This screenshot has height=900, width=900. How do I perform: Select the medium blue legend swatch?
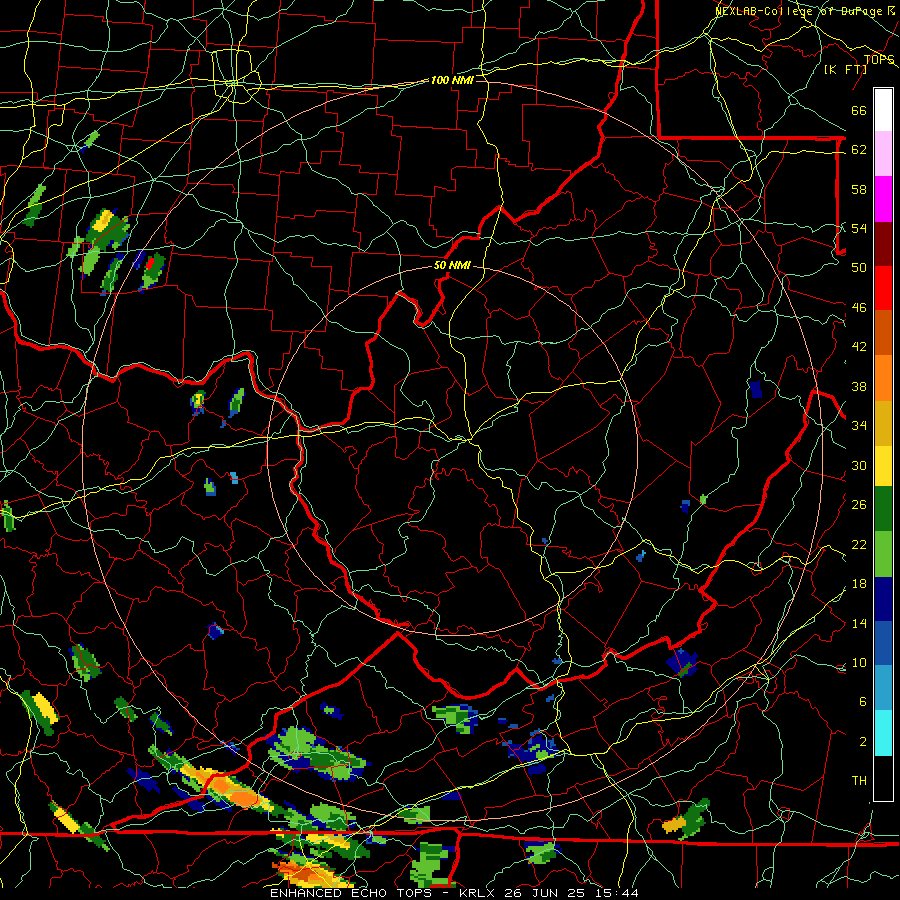[x=883, y=643]
